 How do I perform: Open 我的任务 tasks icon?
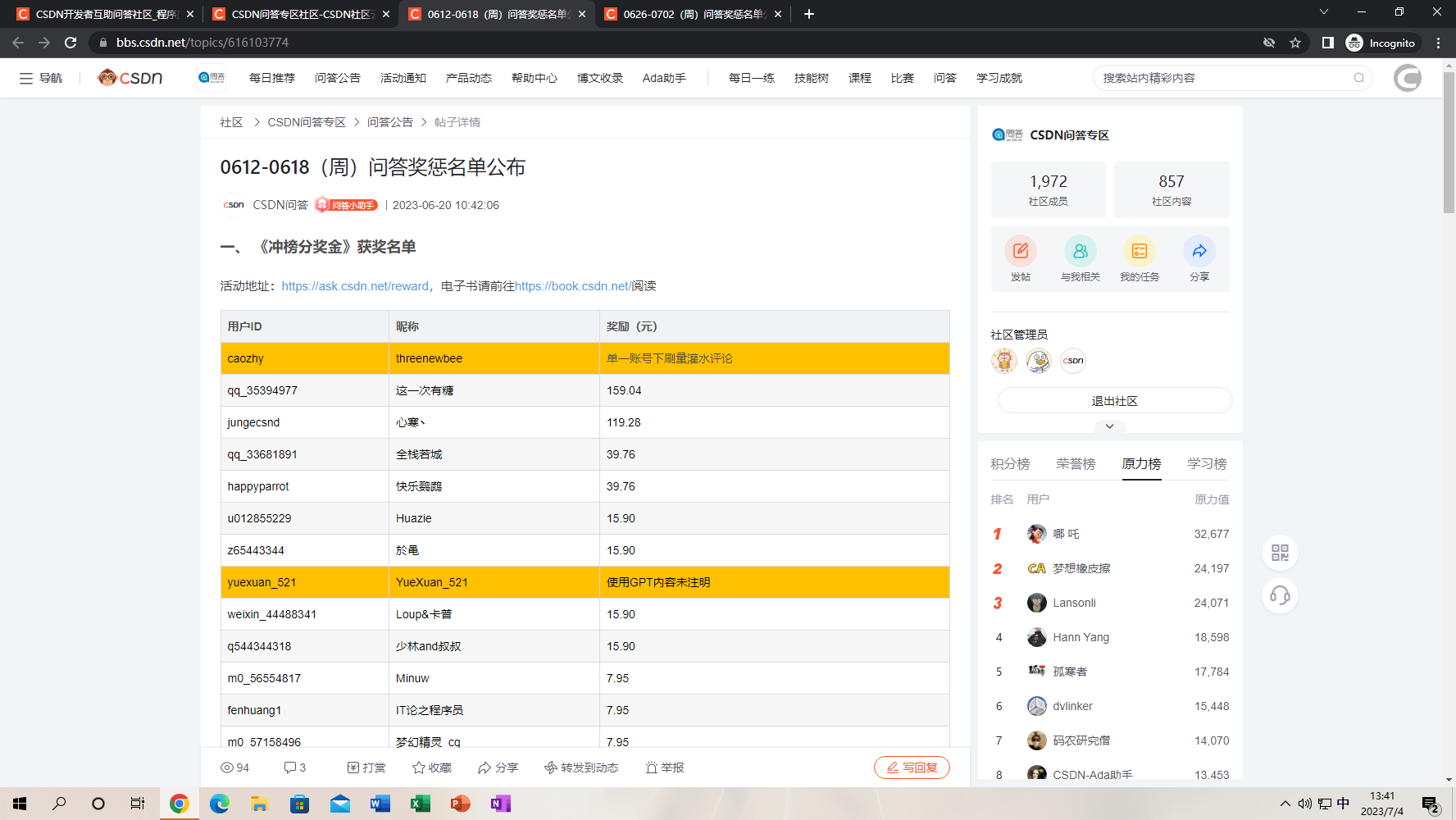point(1140,251)
